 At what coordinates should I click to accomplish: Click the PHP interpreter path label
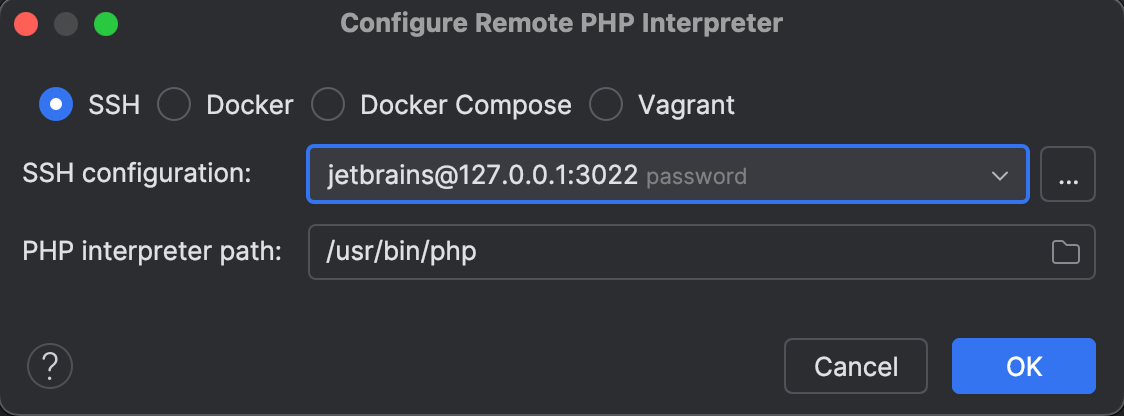click(152, 251)
